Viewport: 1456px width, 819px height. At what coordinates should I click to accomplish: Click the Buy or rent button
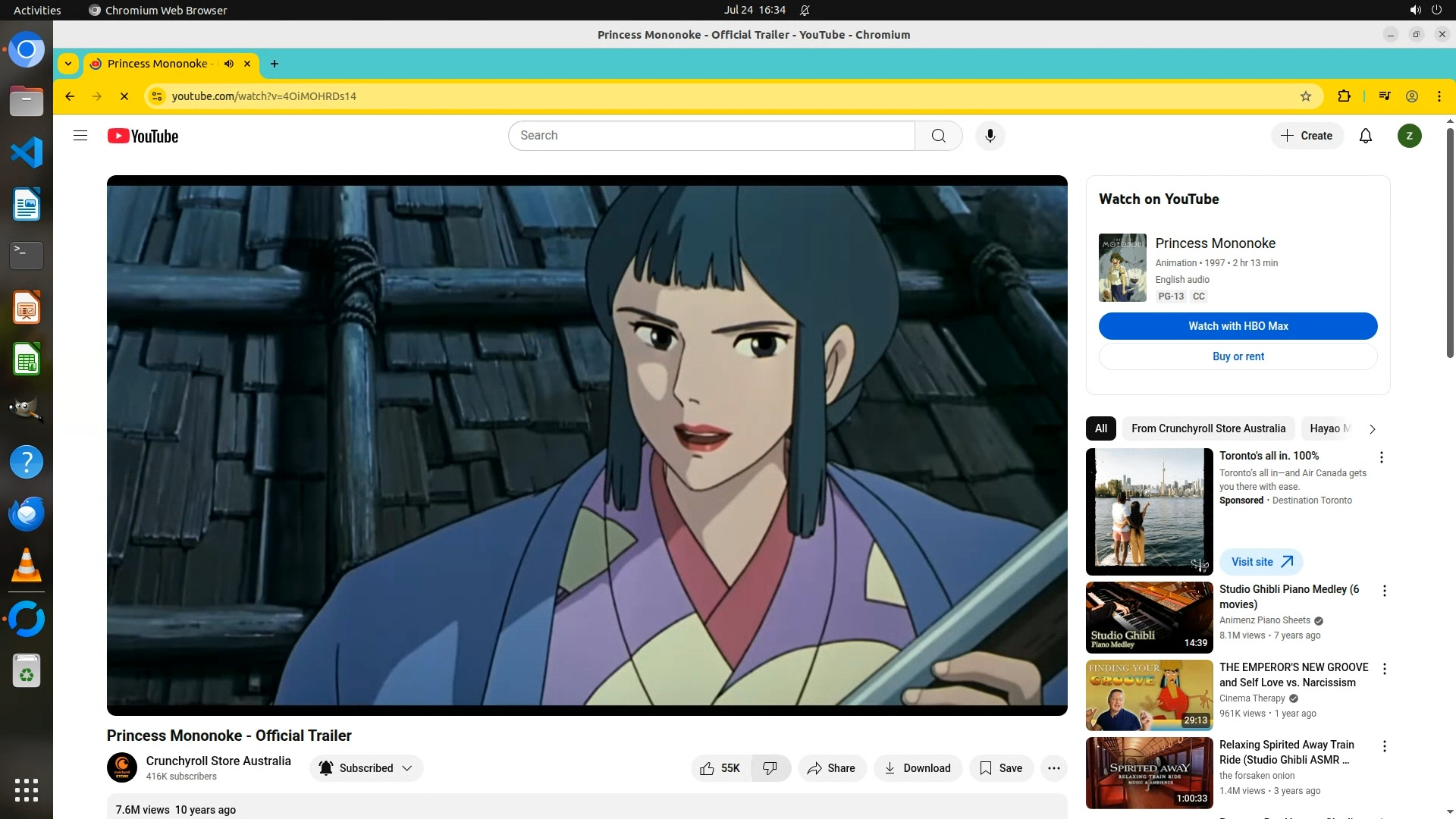pyautogui.click(x=1238, y=356)
